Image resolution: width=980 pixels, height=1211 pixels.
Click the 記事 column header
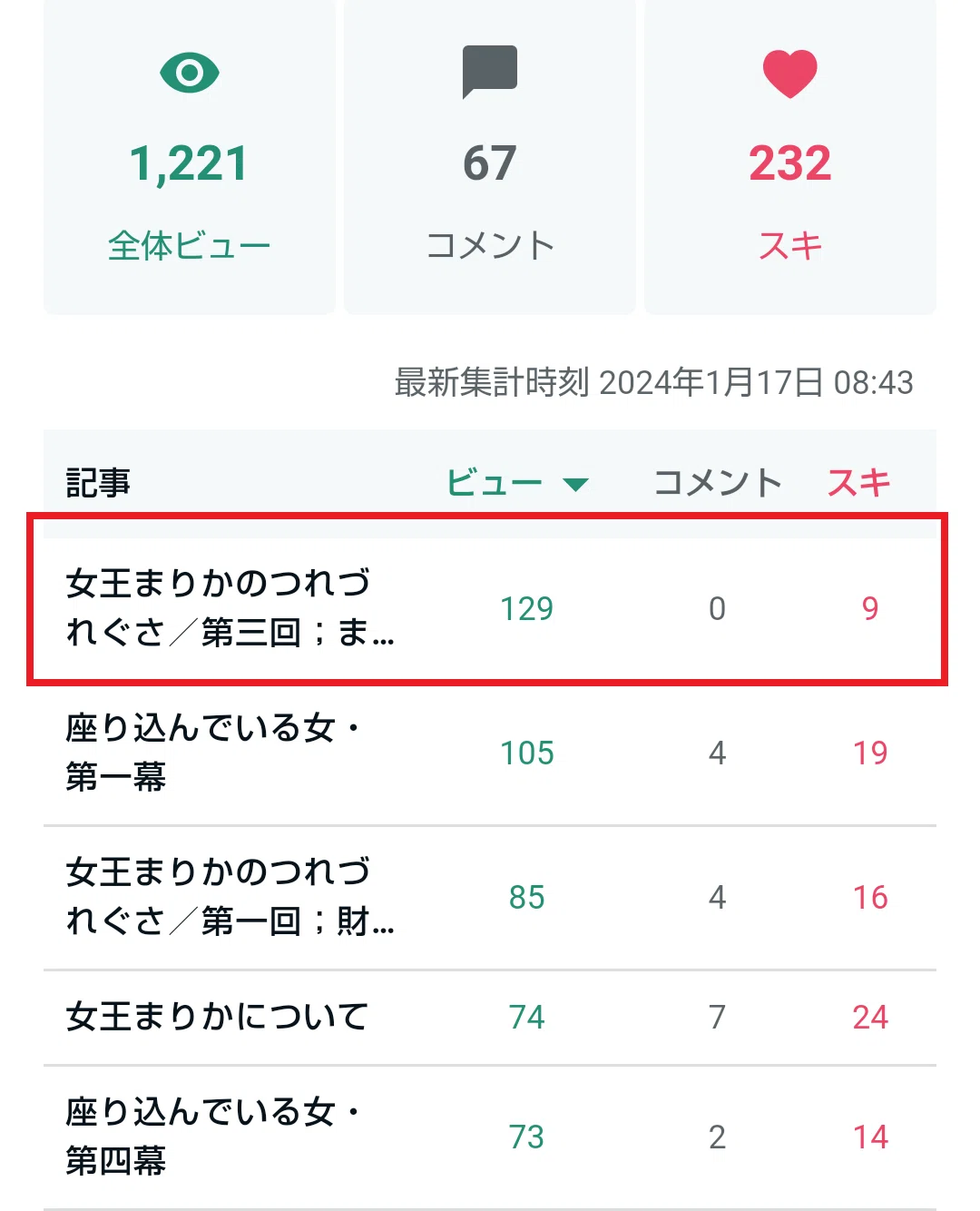[98, 482]
